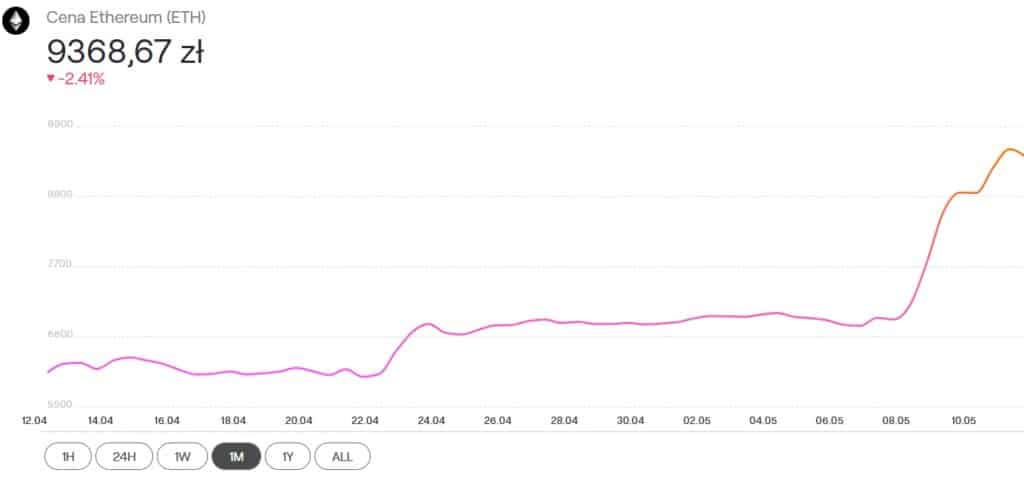1024x481 pixels.
Task: Switch chart to the 24H range
Action: pos(124,456)
